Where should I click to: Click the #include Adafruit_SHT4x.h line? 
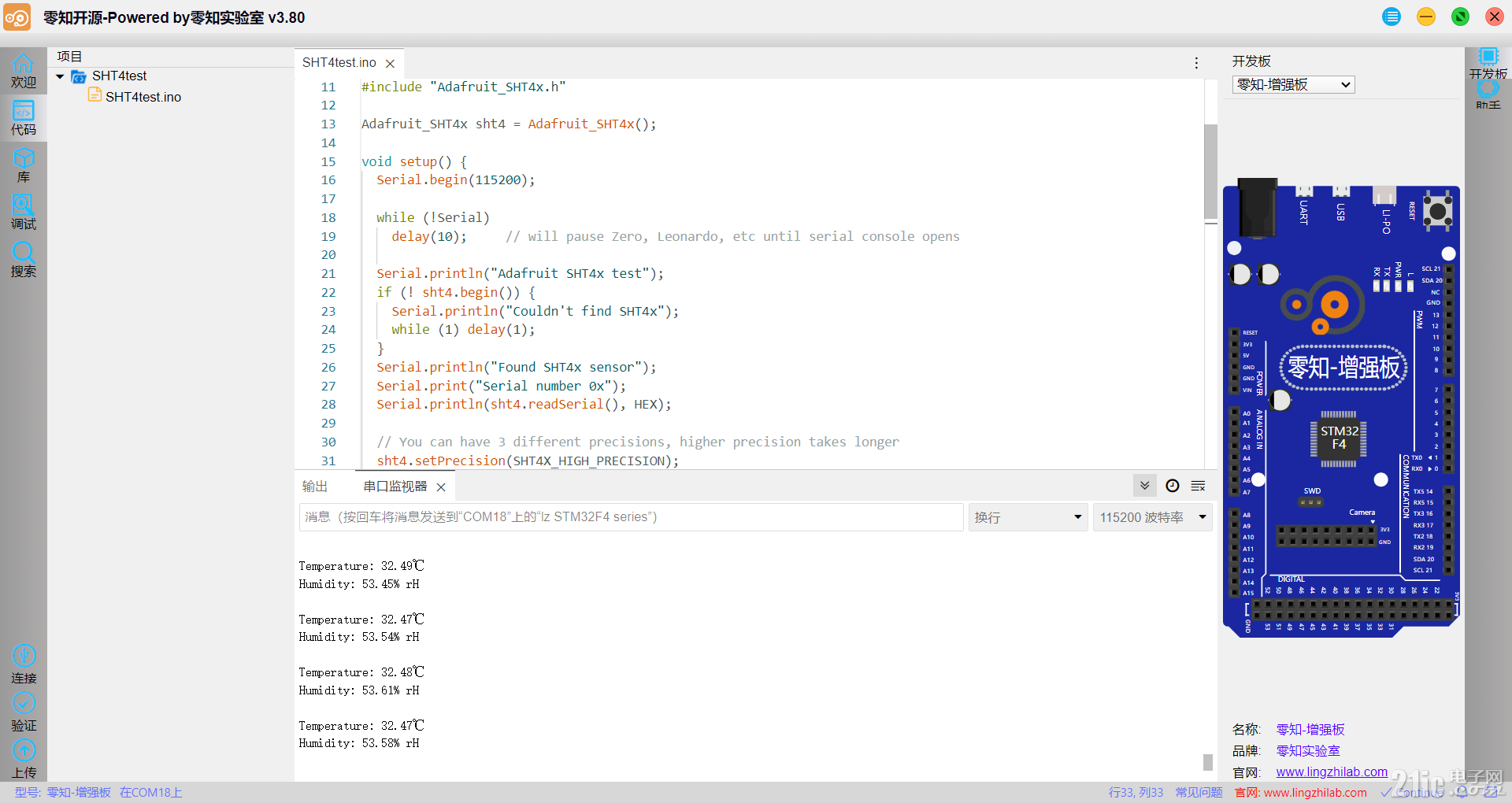pos(463,87)
